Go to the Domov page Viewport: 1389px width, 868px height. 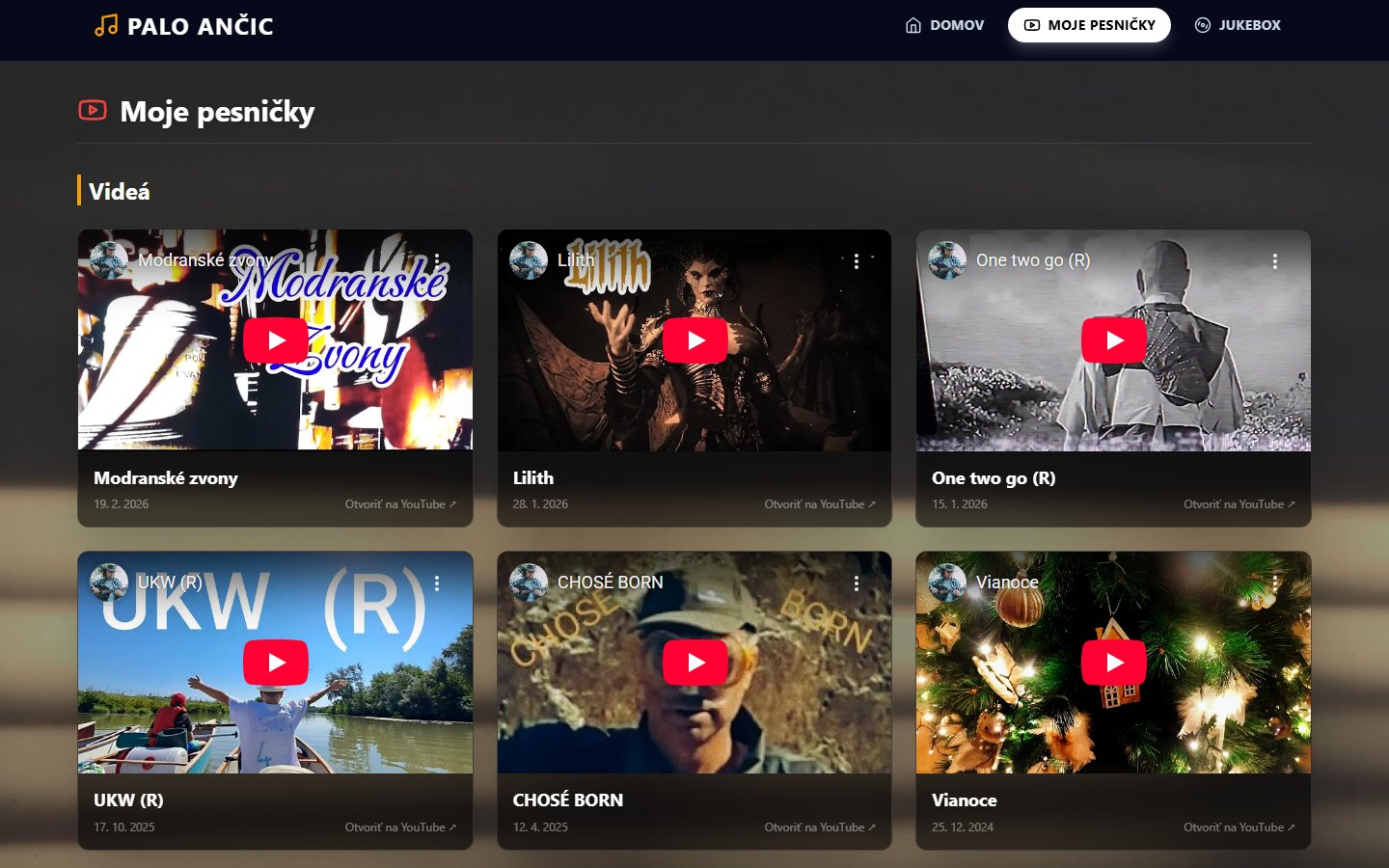click(944, 25)
